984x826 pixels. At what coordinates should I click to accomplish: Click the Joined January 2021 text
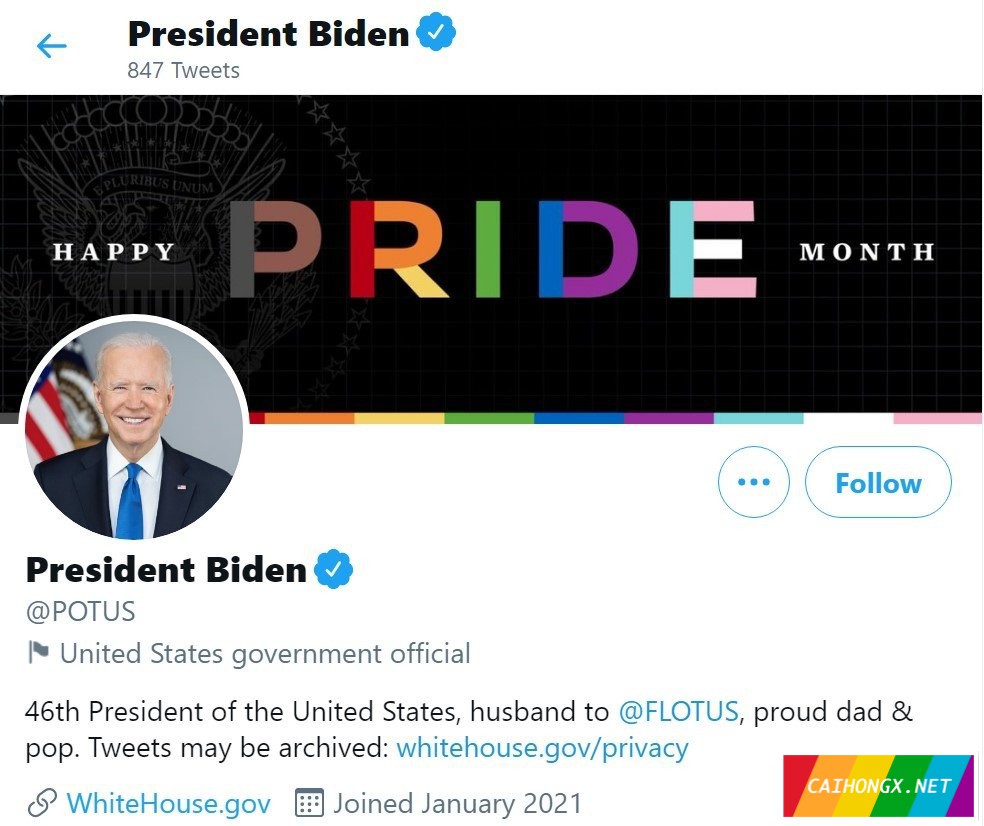coord(457,803)
